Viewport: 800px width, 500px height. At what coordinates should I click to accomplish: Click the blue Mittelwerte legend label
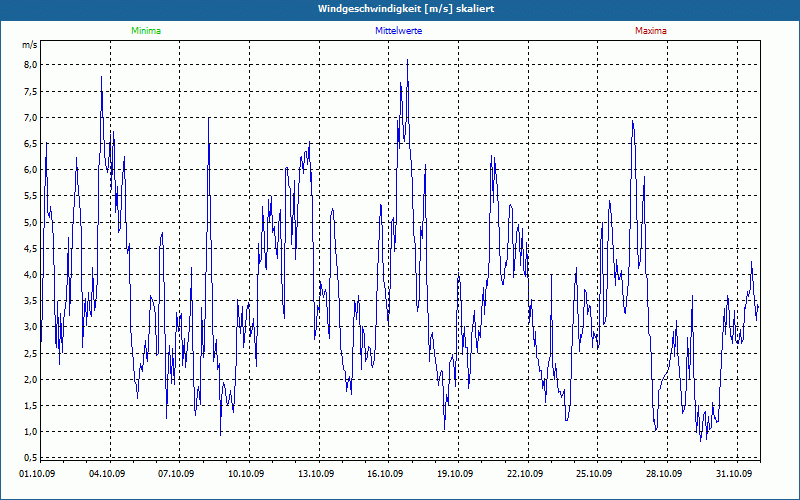pos(398,31)
